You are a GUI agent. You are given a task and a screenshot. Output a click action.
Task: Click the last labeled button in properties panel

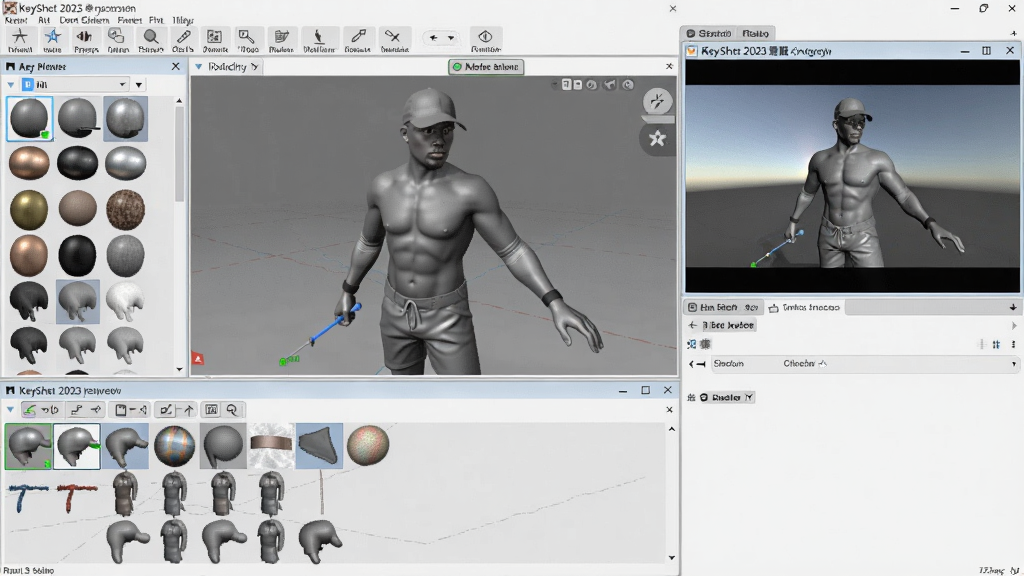tap(726, 397)
